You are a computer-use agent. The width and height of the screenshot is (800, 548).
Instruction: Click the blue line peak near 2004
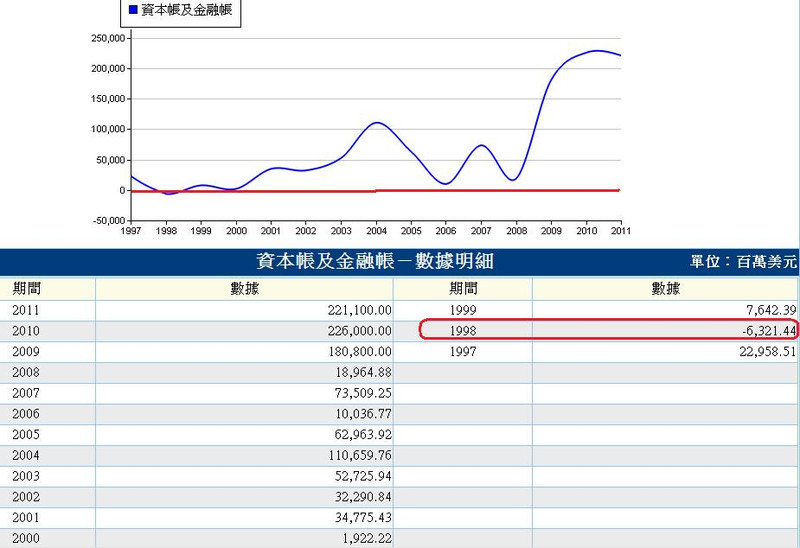376,122
